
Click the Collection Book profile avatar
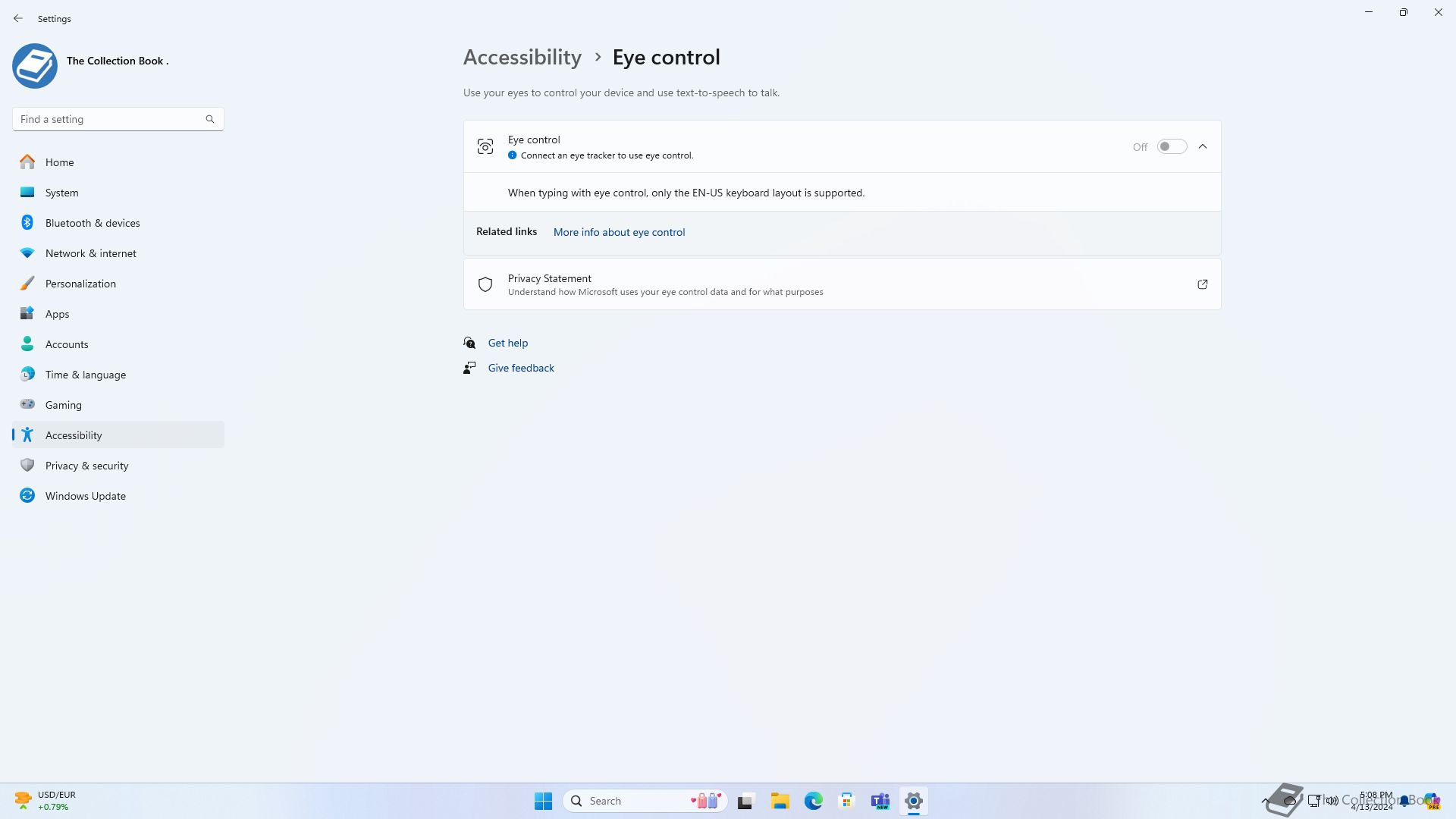point(35,66)
